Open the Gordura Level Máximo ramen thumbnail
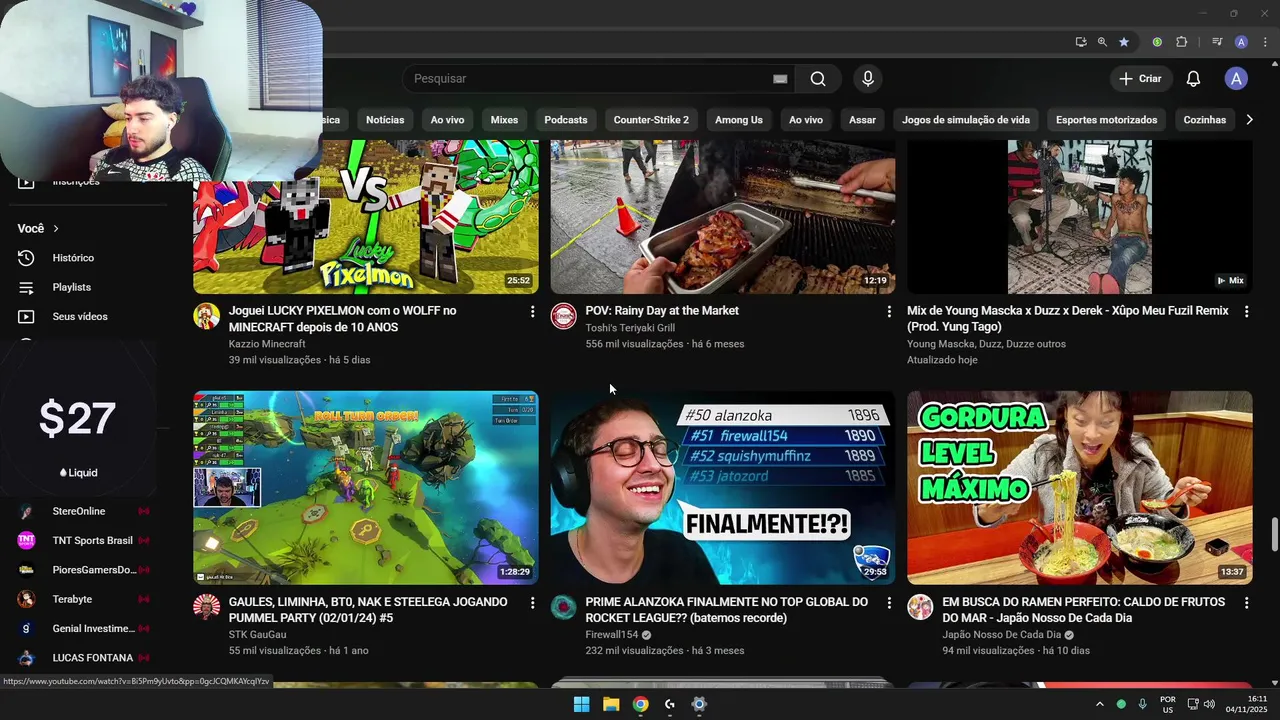Screen dimensions: 1280x720 pyautogui.click(x=1080, y=488)
